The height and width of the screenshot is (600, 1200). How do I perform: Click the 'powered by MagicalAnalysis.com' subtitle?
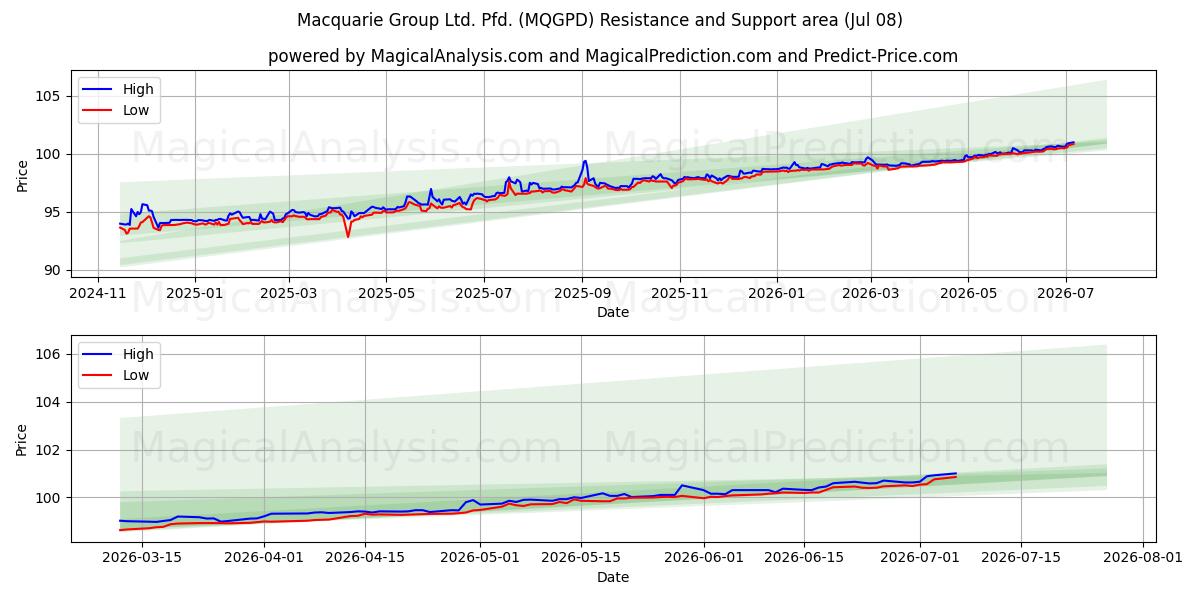click(x=613, y=56)
